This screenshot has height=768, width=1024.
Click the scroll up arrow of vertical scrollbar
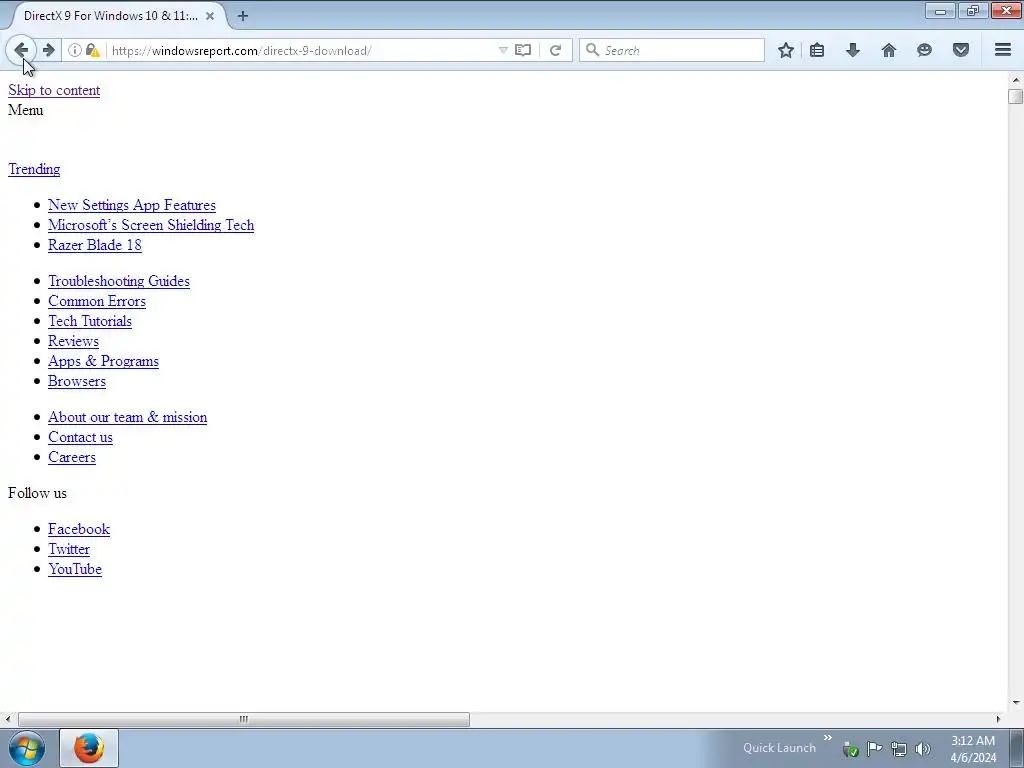coord(1015,80)
